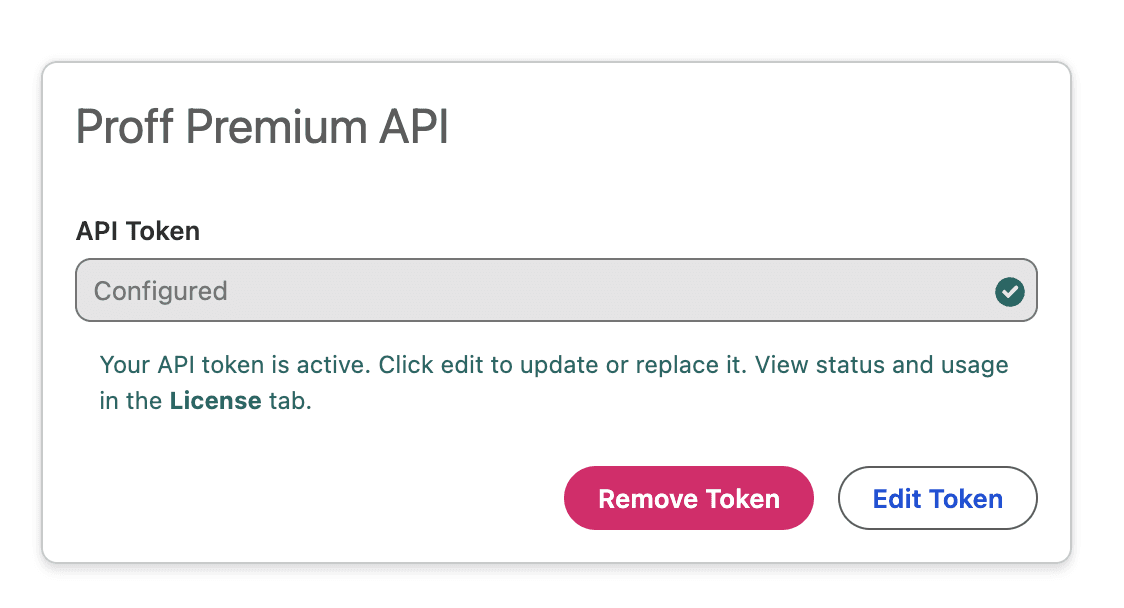Click the rounded check symbol at field's right edge
This screenshot has height=608, width=1124.
(x=1010, y=291)
